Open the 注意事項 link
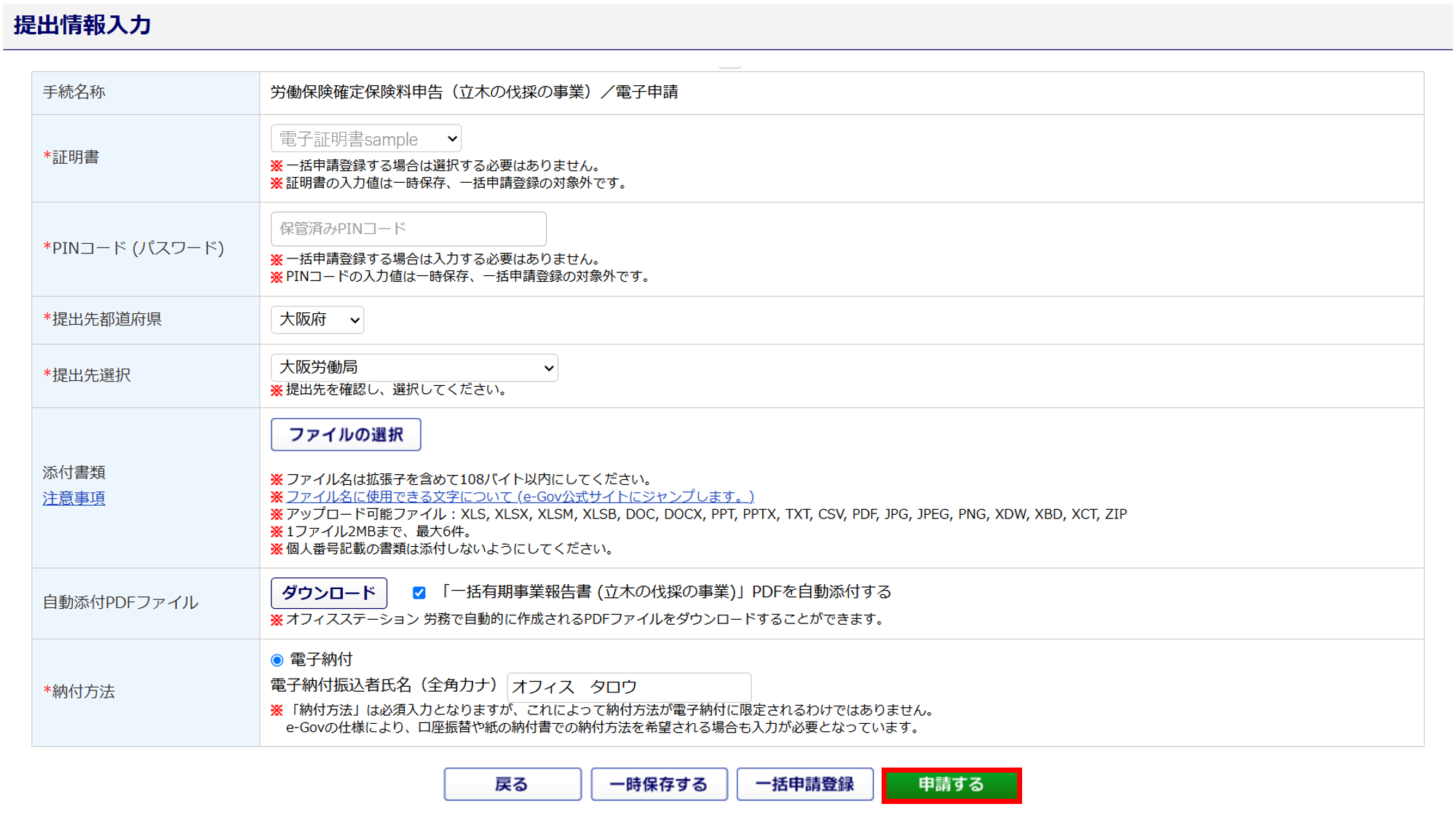The image size is (1456, 828). click(x=74, y=499)
